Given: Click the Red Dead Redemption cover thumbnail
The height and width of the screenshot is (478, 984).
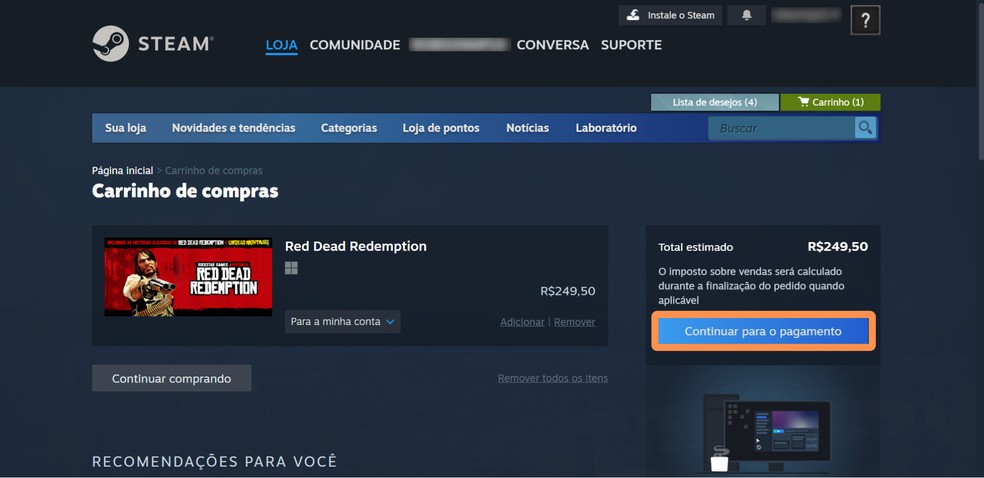Looking at the screenshot, I should [188, 277].
